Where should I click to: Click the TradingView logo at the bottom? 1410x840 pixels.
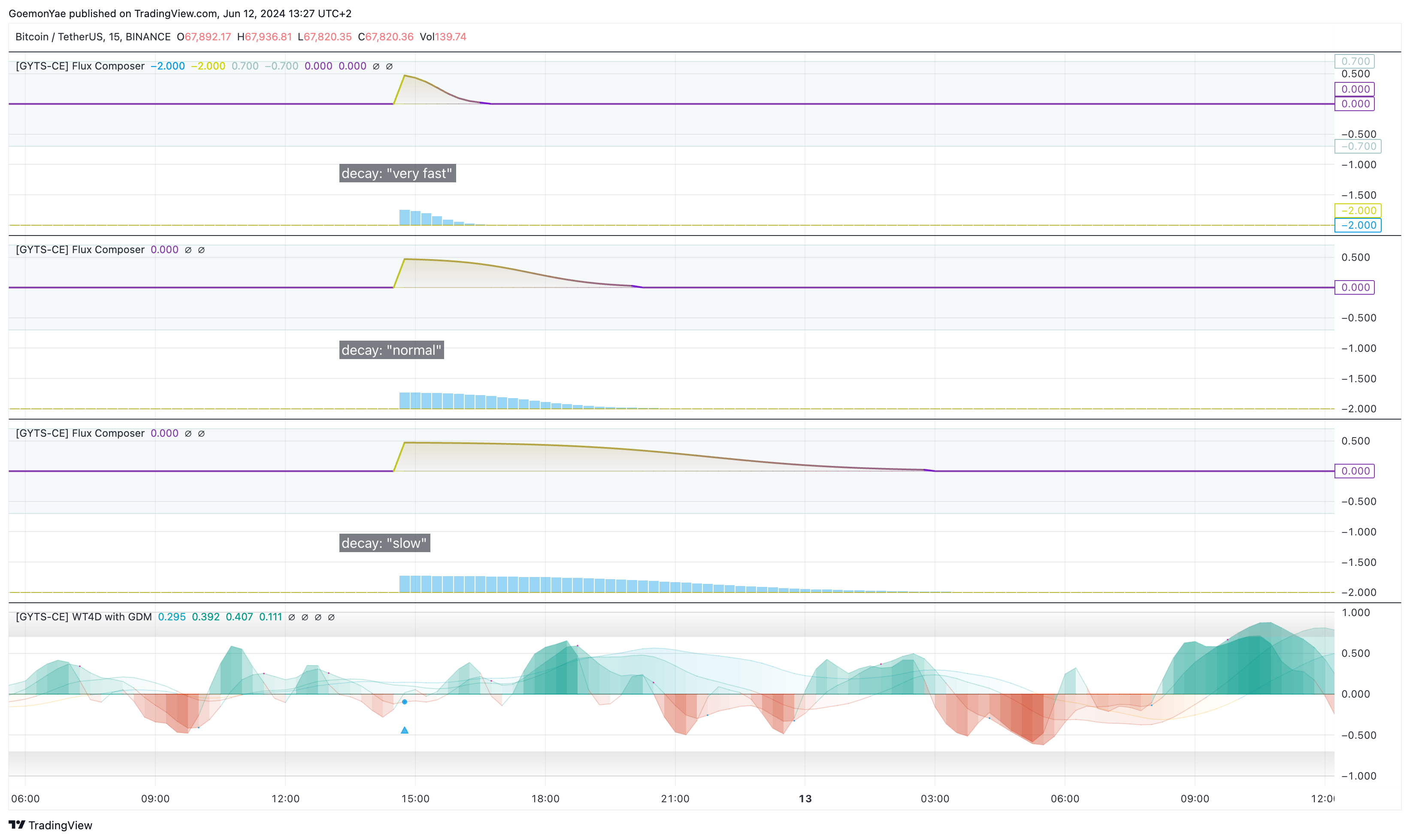coord(50,825)
